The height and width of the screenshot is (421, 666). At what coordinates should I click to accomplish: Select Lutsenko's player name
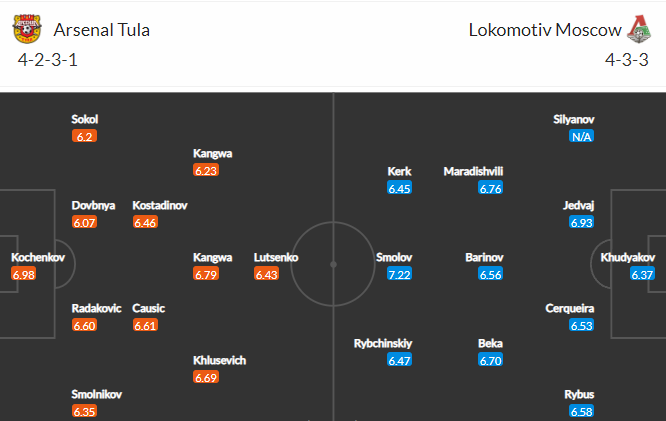click(x=276, y=257)
